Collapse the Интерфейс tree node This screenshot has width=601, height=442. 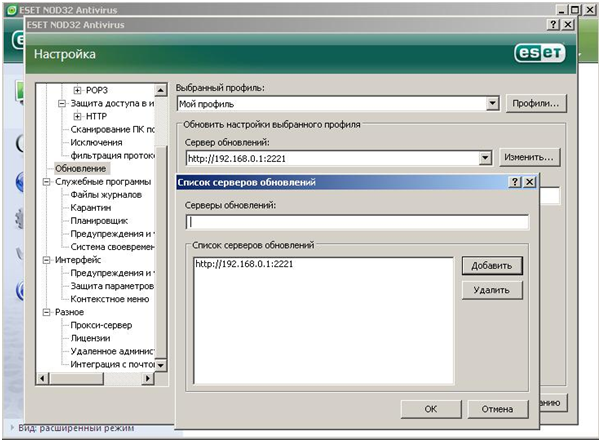point(46,260)
